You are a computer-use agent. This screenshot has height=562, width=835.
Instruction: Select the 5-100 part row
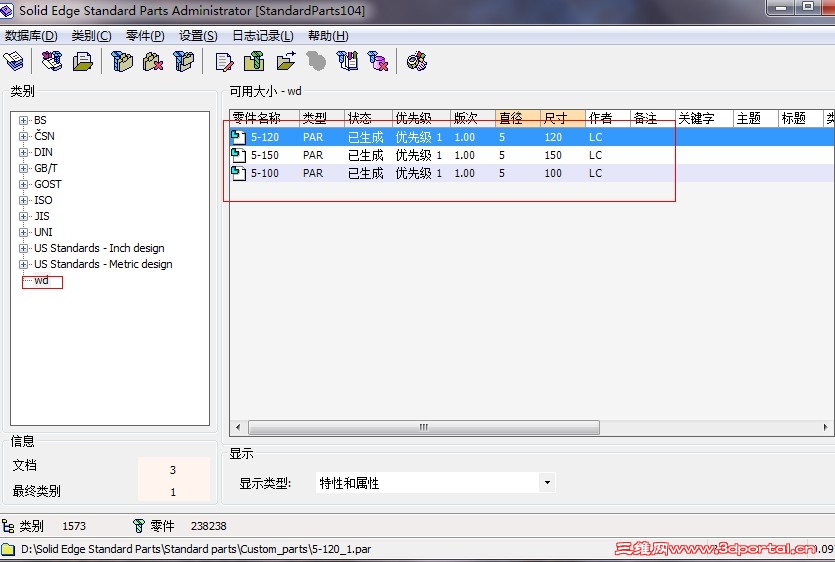[x=531, y=173]
